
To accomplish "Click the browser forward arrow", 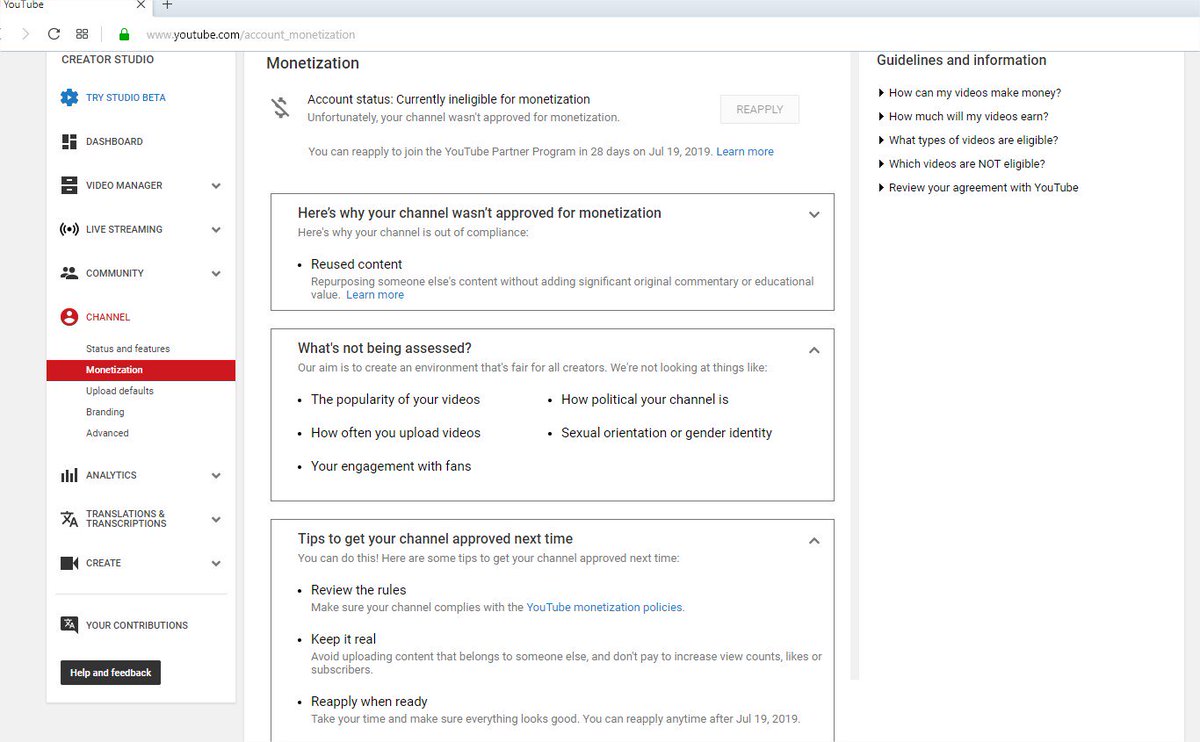I will point(25,34).
